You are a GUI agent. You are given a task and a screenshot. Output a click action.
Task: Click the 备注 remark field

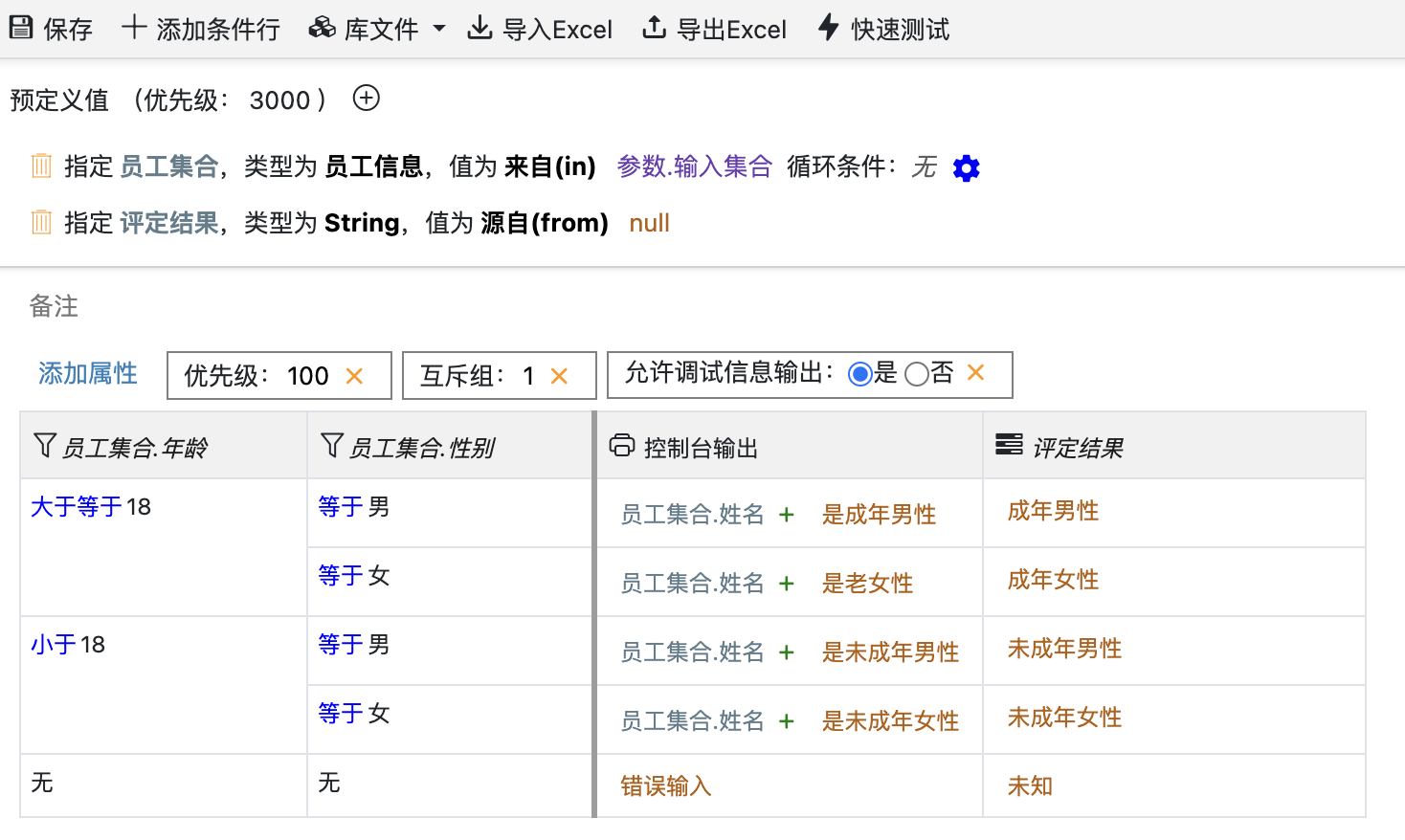tap(54, 306)
